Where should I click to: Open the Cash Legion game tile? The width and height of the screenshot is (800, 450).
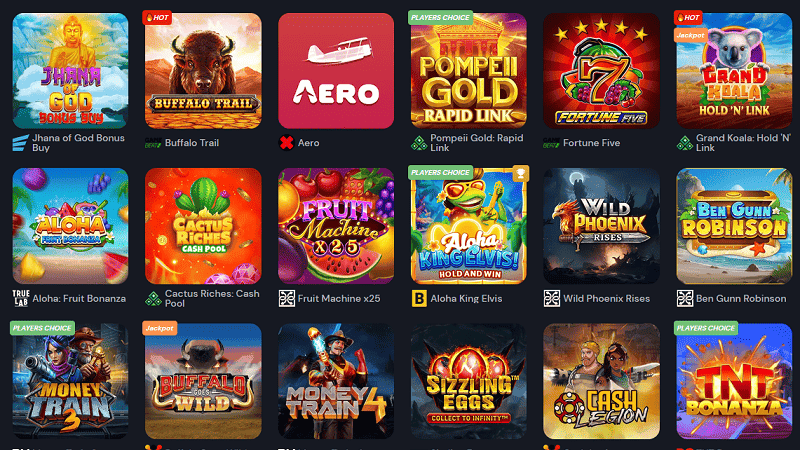point(601,381)
